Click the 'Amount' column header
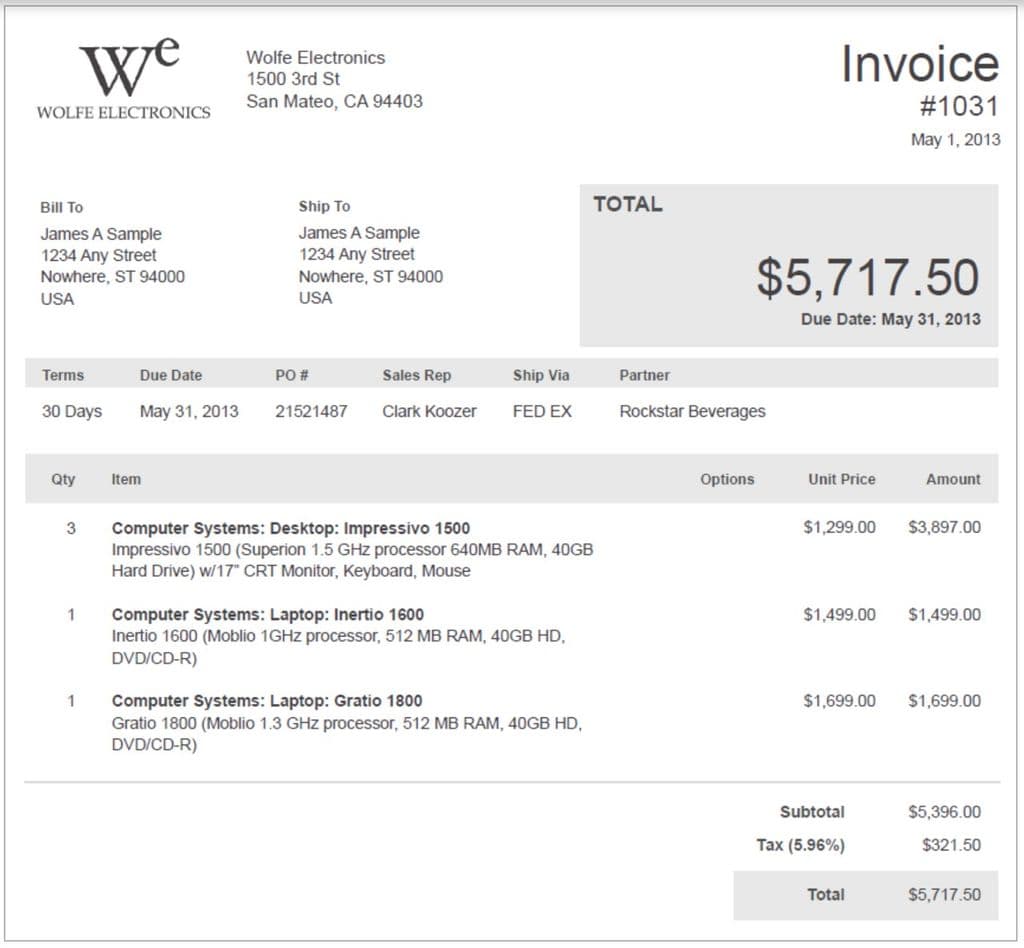This screenshot has width=1024, height=948. [x=953, y=479]
